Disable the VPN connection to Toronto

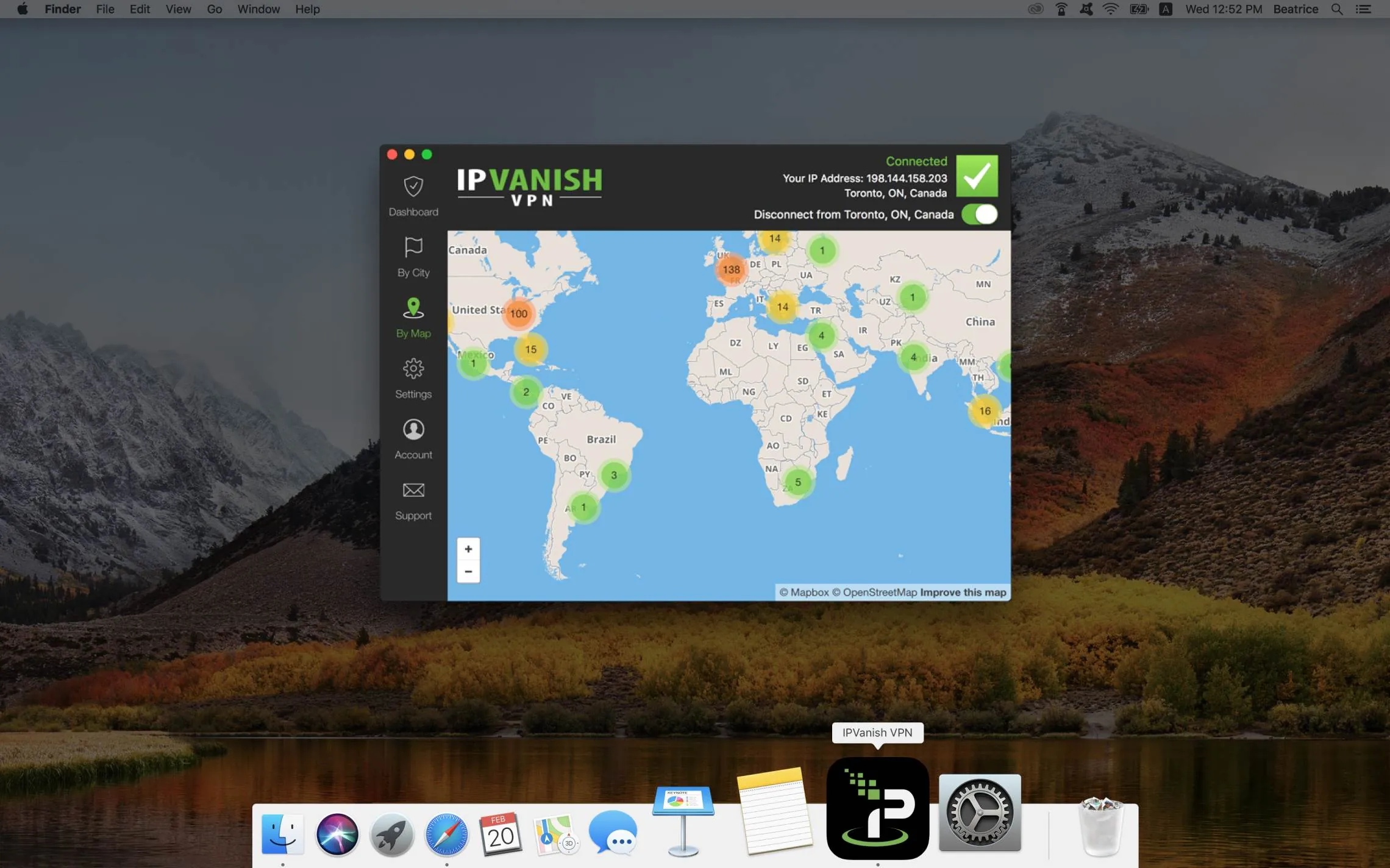(979, 215)
